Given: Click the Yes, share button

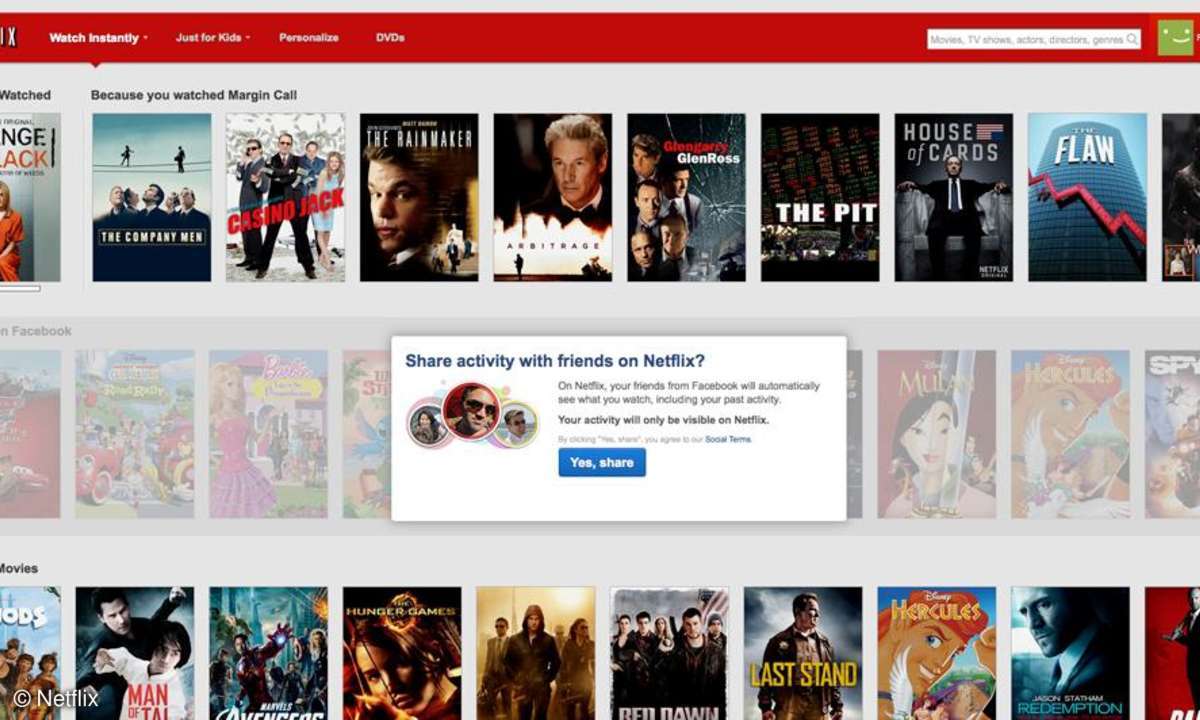Looking at the screenshot, I should point(602,462).
